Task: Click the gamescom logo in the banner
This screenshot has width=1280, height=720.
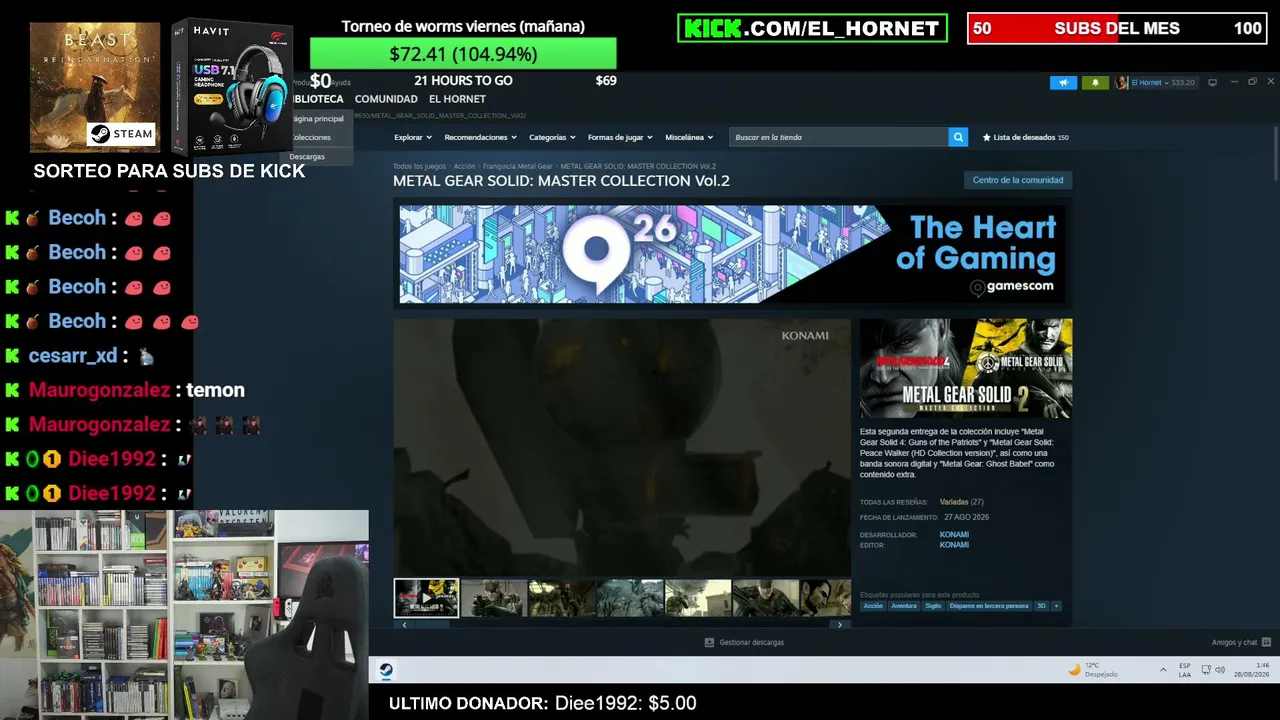Action: coord(1011,287)
